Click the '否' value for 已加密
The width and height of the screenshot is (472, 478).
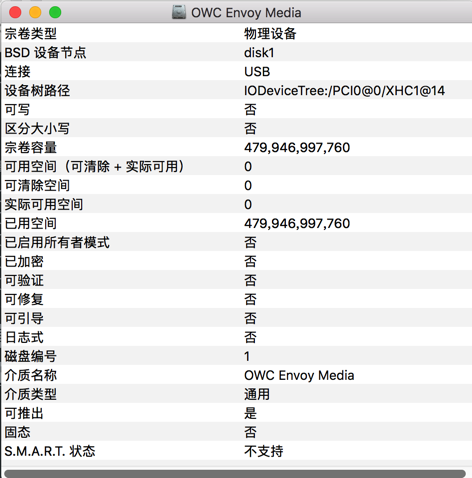click(x=250, y=262)
